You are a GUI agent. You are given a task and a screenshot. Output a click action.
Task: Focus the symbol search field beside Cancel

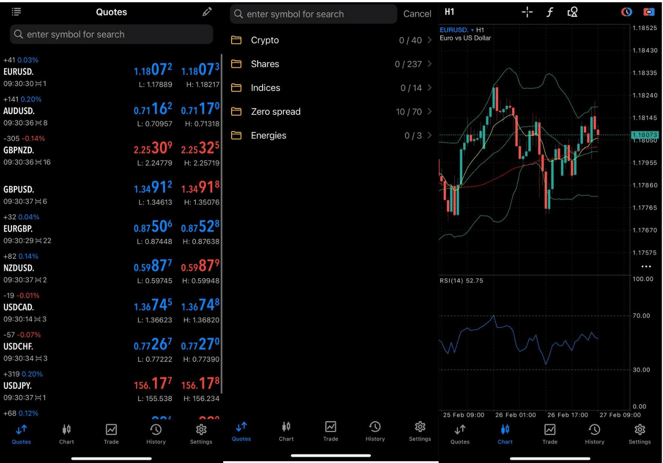click(313, 14)
